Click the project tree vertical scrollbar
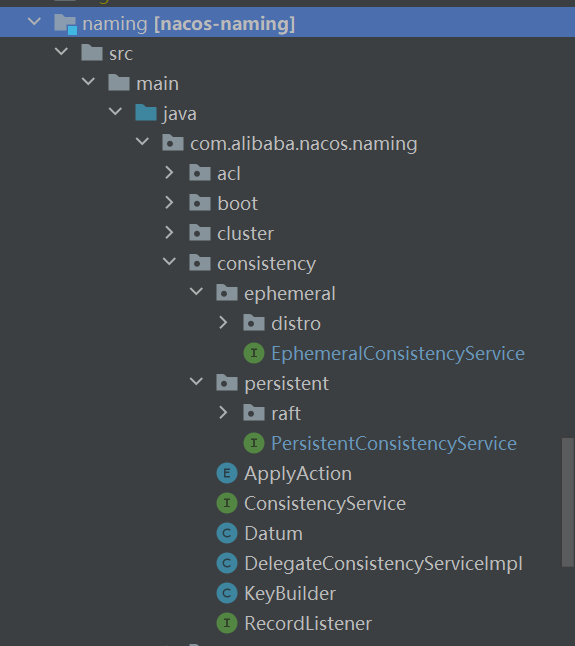Screen dimensions: 575x646 (568, 503)
